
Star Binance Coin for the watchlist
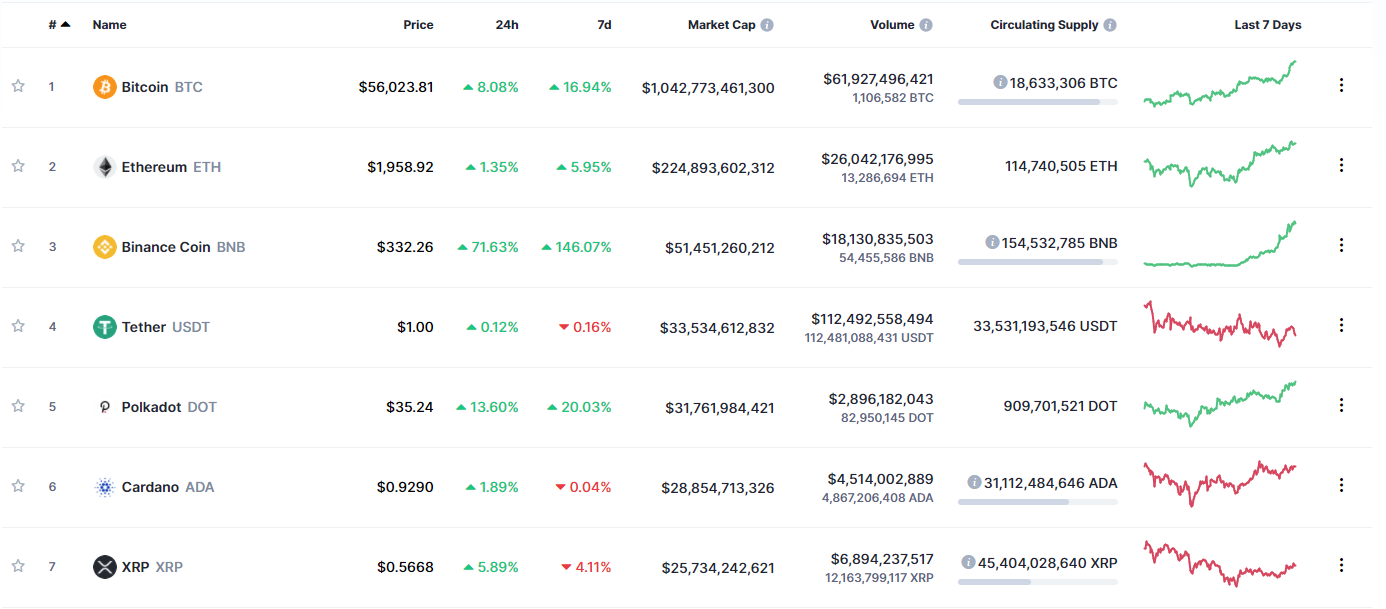(18, 246)
